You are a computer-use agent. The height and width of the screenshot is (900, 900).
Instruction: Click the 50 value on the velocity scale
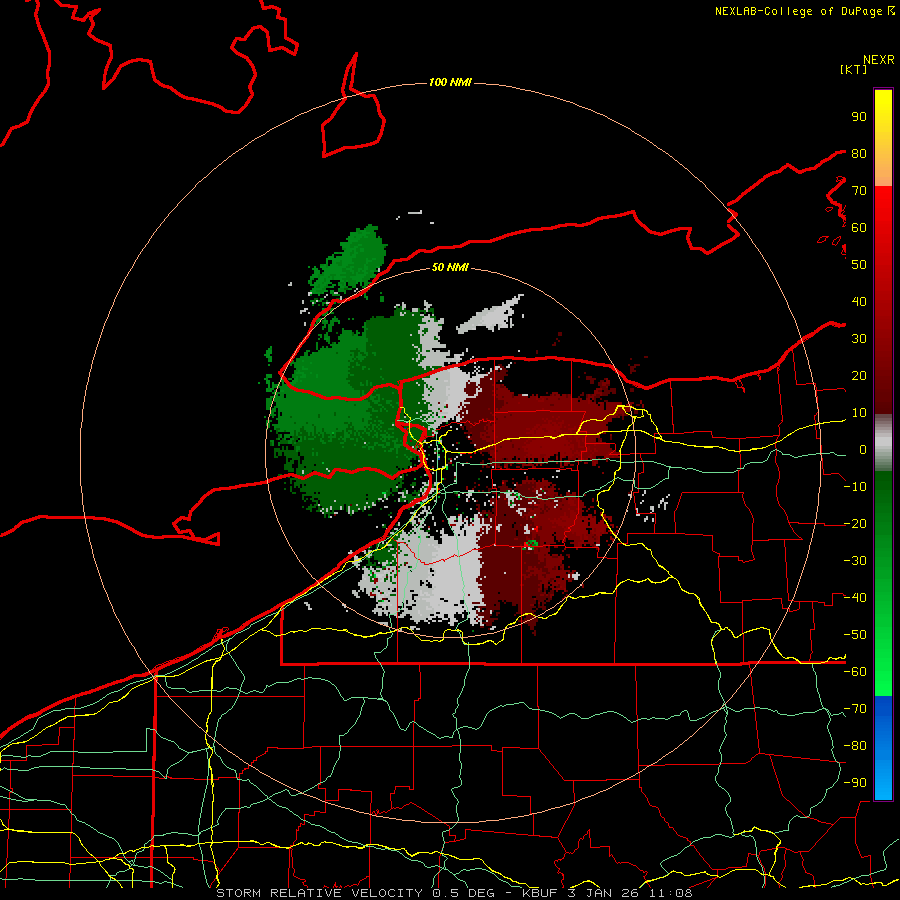(859, 265)
